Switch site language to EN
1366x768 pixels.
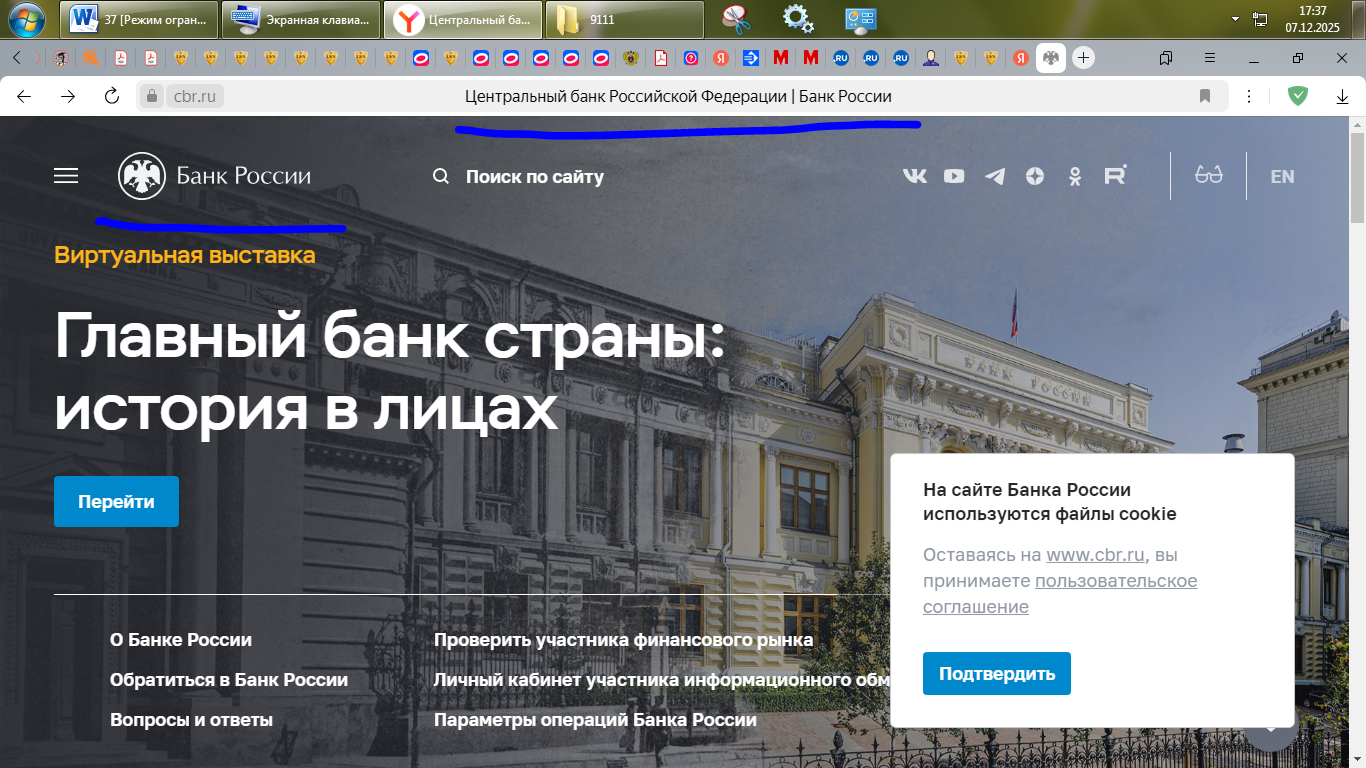pos(1281,176)
